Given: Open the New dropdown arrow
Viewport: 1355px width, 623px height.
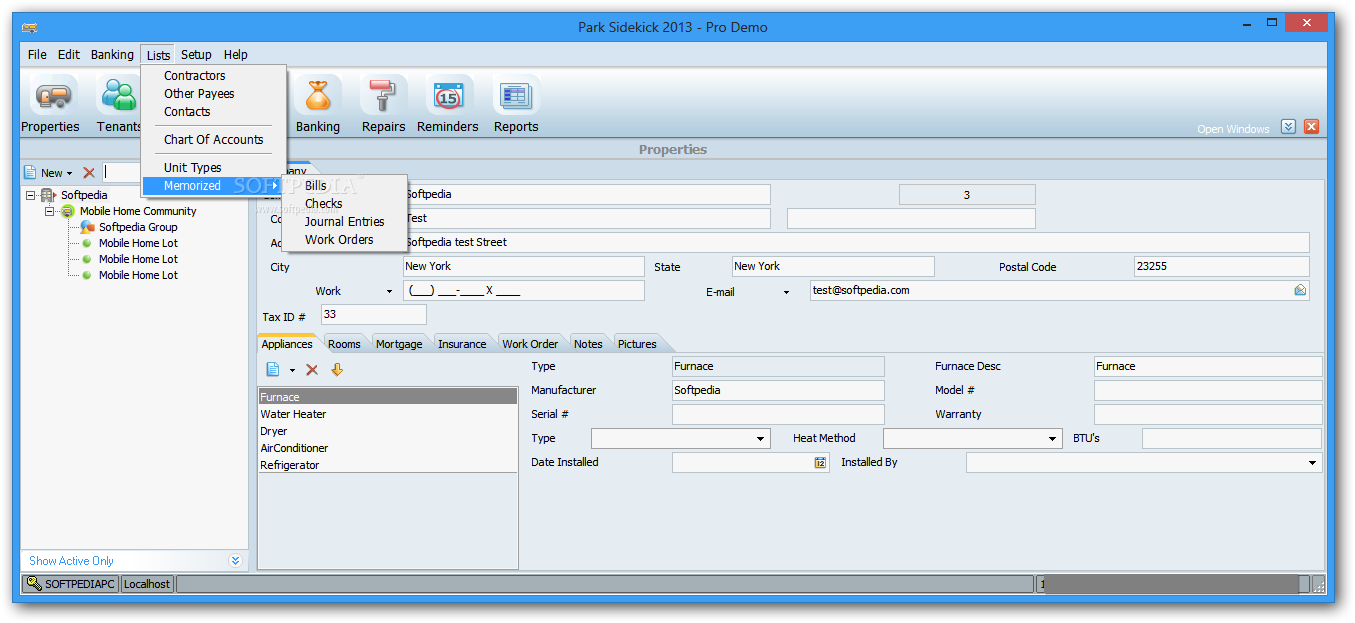Looking at the screenshot, I should pos(70,174).
